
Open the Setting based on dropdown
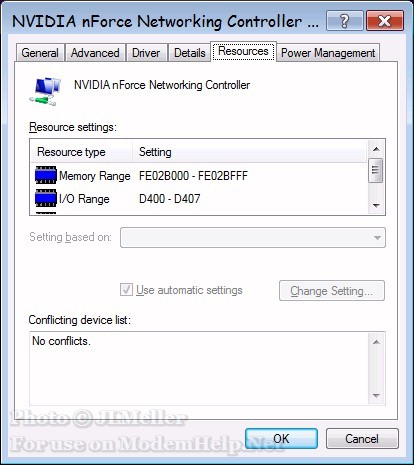(253, 237)
